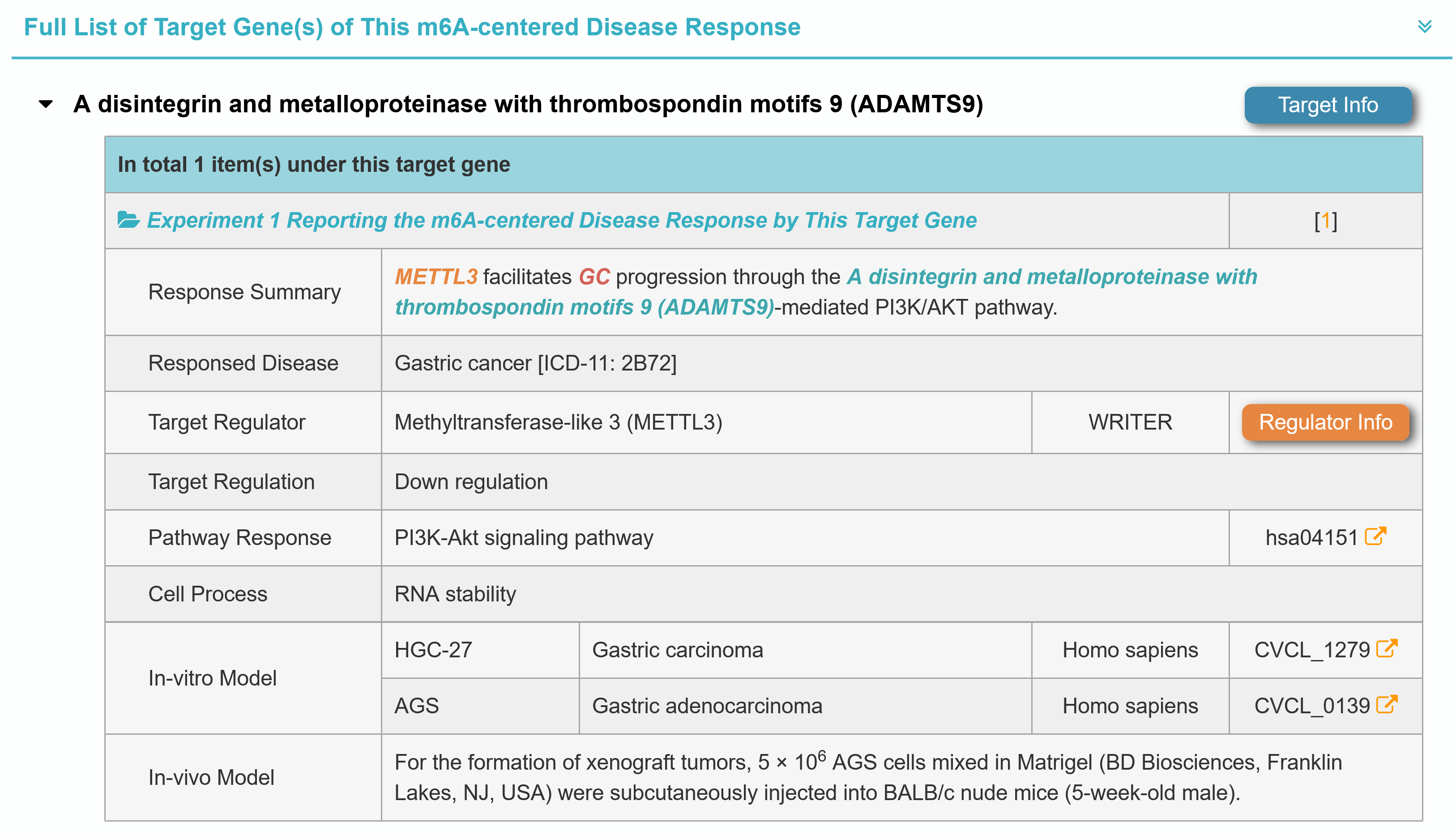
Task: Collapse the ADAMTS9 target gene section arrow
Action: 46,104
